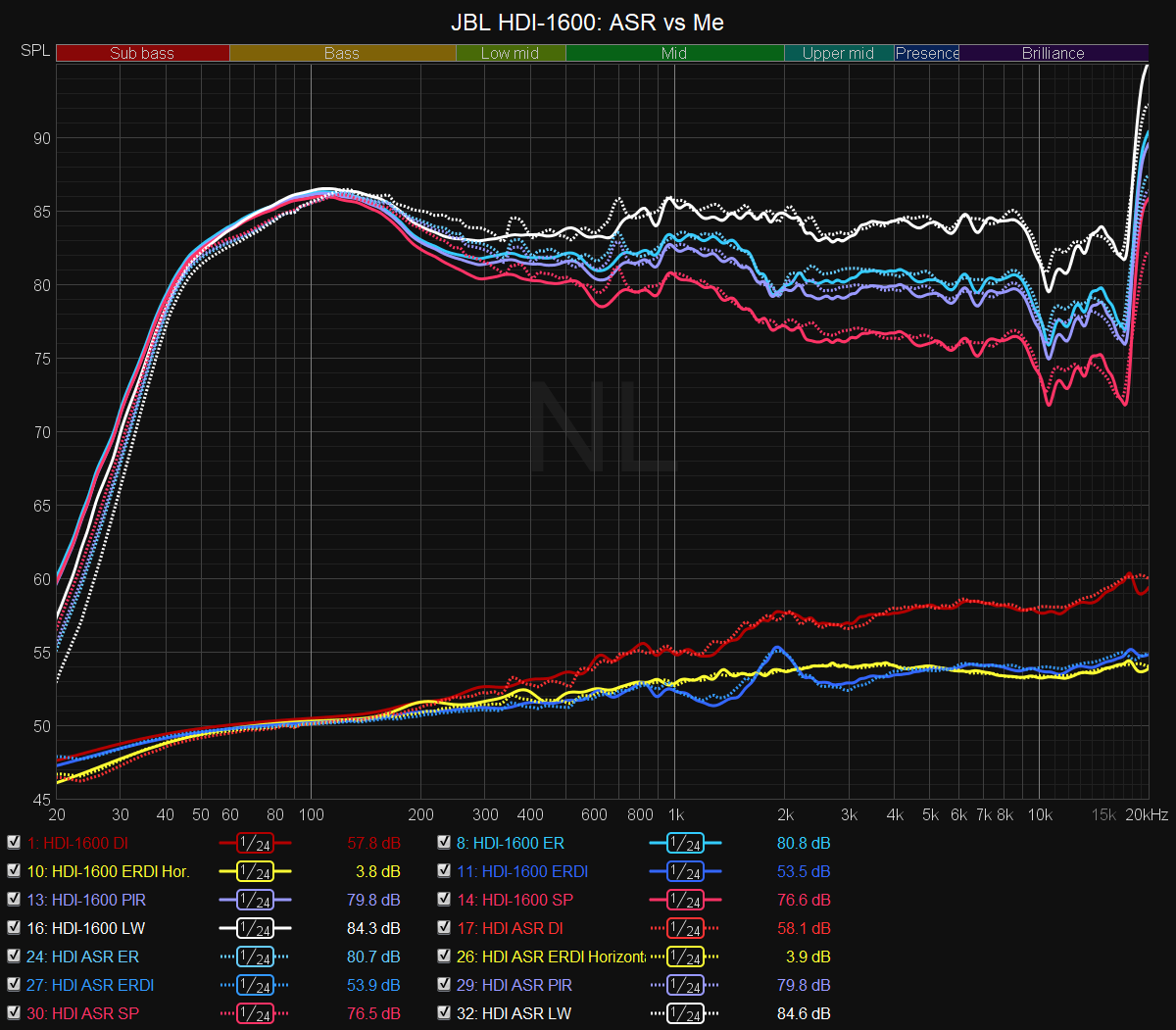Viewport: 1176px width, 1030px height.
Task: Open the 1/24 smoothing icon for HDI ASR ERDI
Action: (x=255, y=985)
